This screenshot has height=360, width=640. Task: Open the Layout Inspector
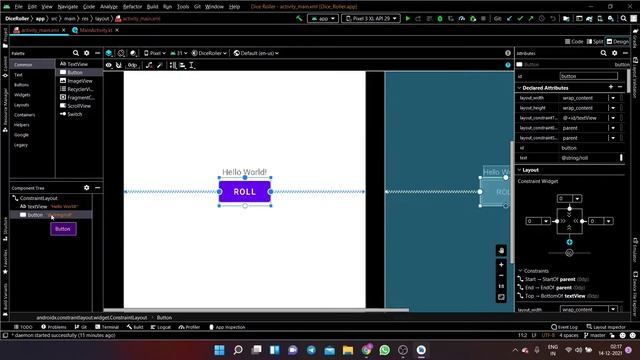(x=606, y=327)
